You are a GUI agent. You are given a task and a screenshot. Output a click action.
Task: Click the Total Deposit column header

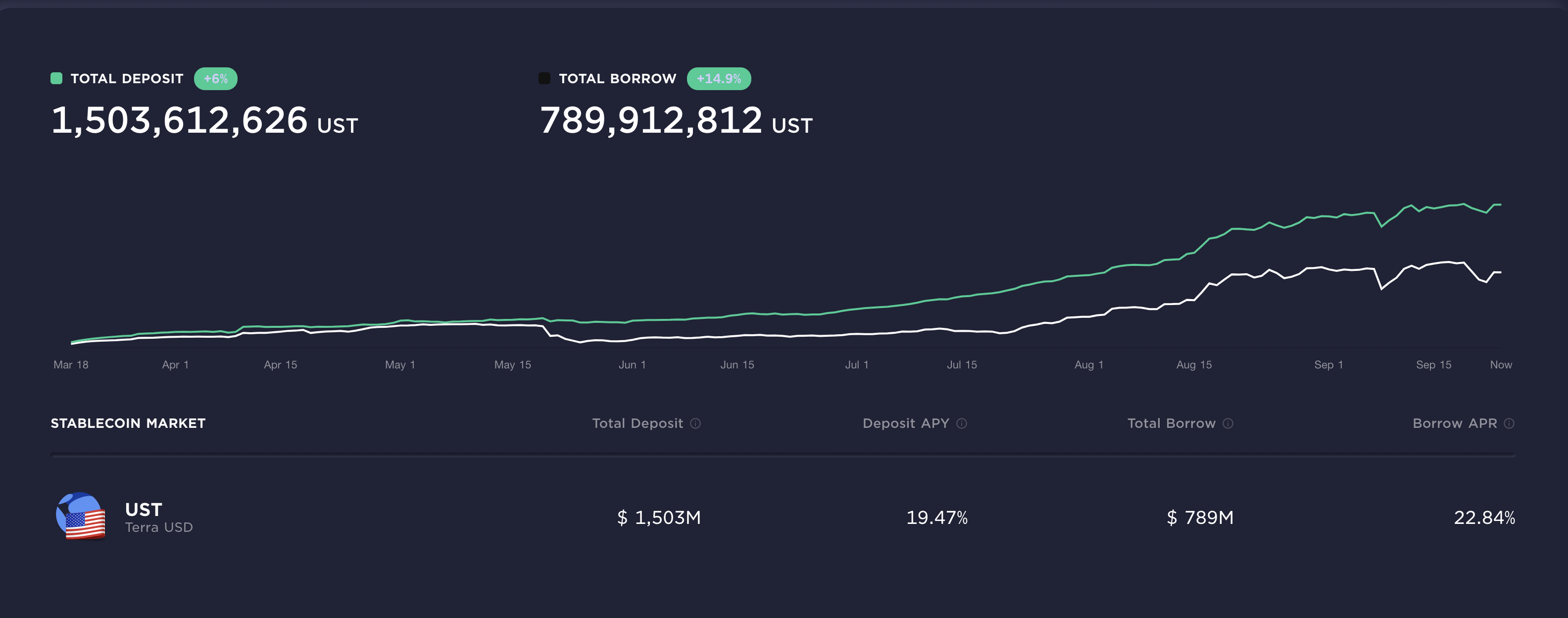pyautogui.click(x=637, y=423)
